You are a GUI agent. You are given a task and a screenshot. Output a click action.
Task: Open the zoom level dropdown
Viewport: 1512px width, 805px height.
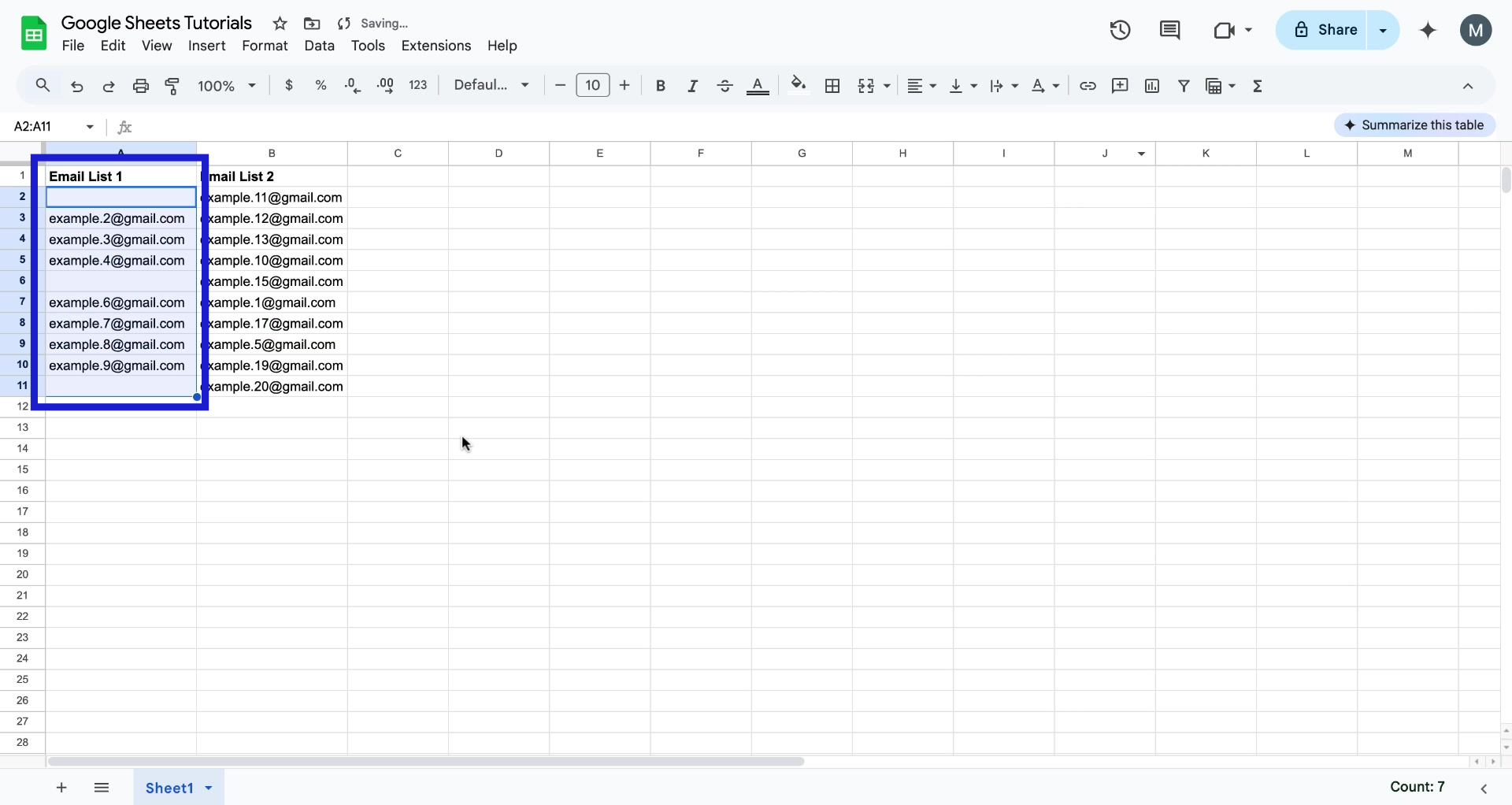(227, 85)
